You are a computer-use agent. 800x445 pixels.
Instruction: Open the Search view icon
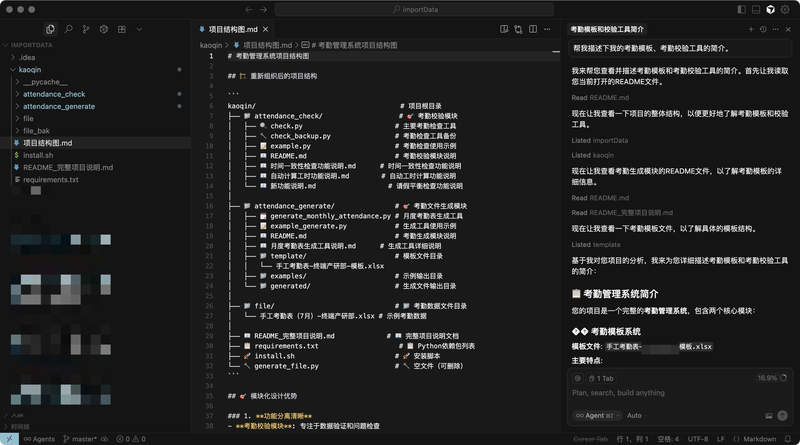[x=68, y=29]
